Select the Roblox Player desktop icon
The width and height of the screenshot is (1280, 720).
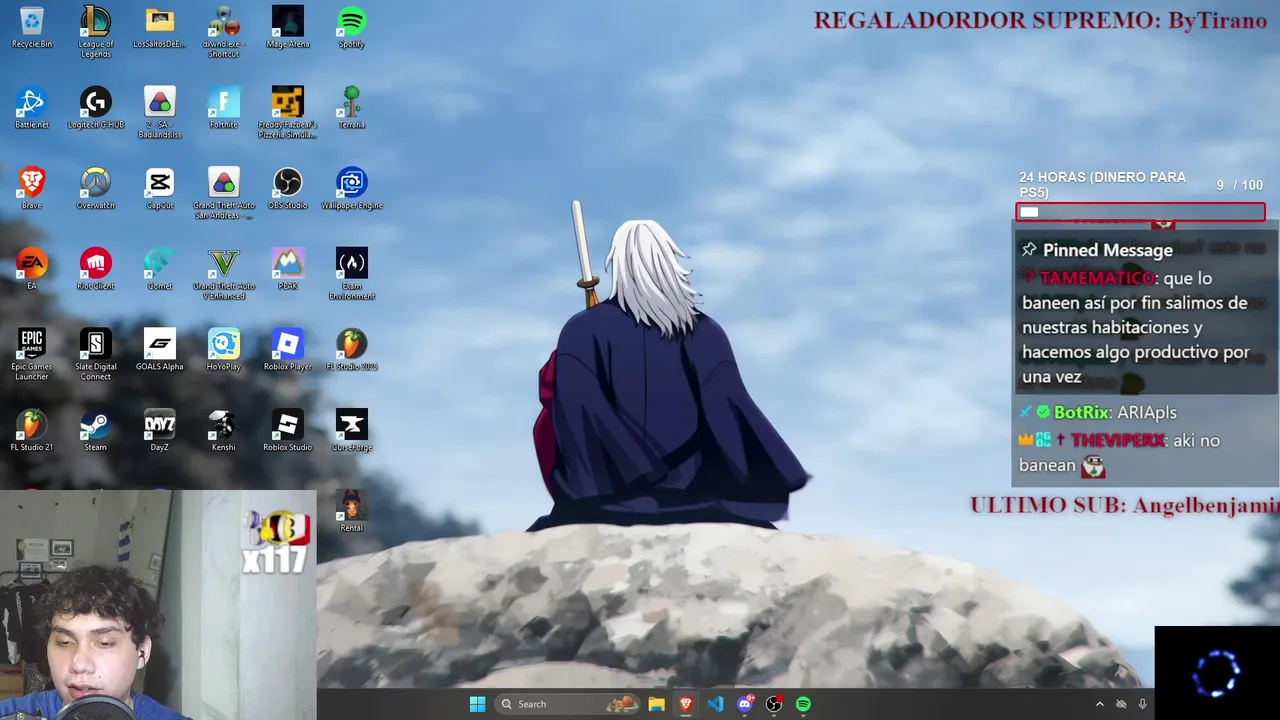(x=288, y=350)
